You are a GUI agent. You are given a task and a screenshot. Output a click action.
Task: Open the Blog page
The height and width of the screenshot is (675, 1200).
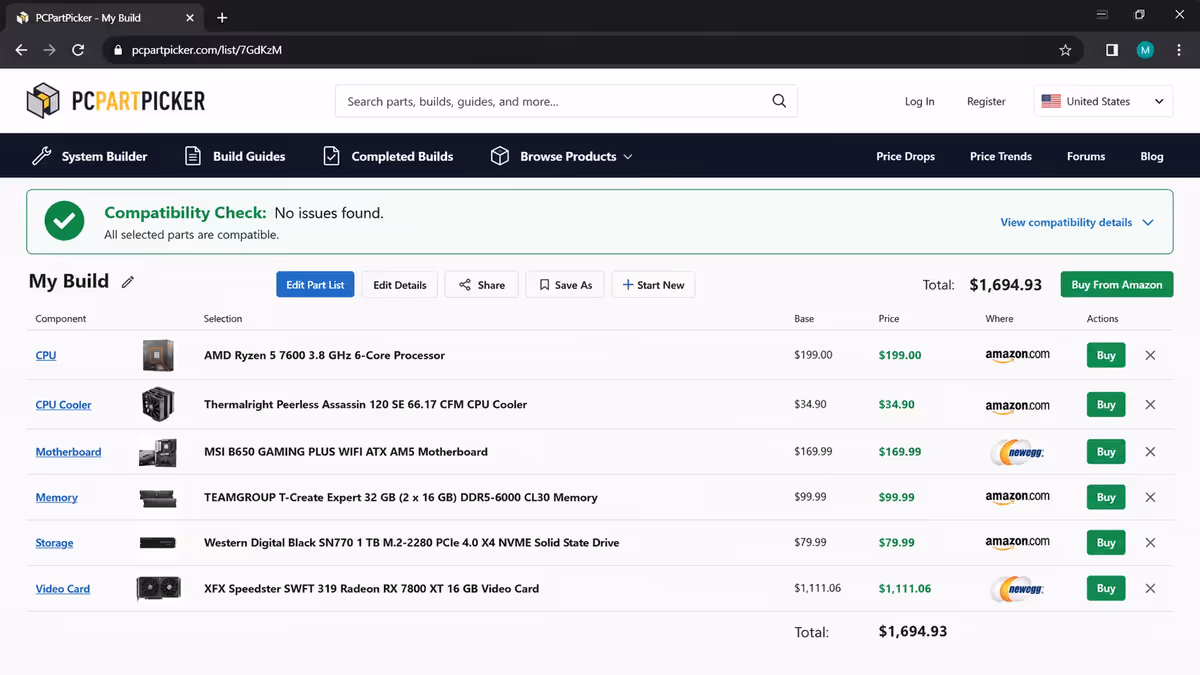[1152, 156]
